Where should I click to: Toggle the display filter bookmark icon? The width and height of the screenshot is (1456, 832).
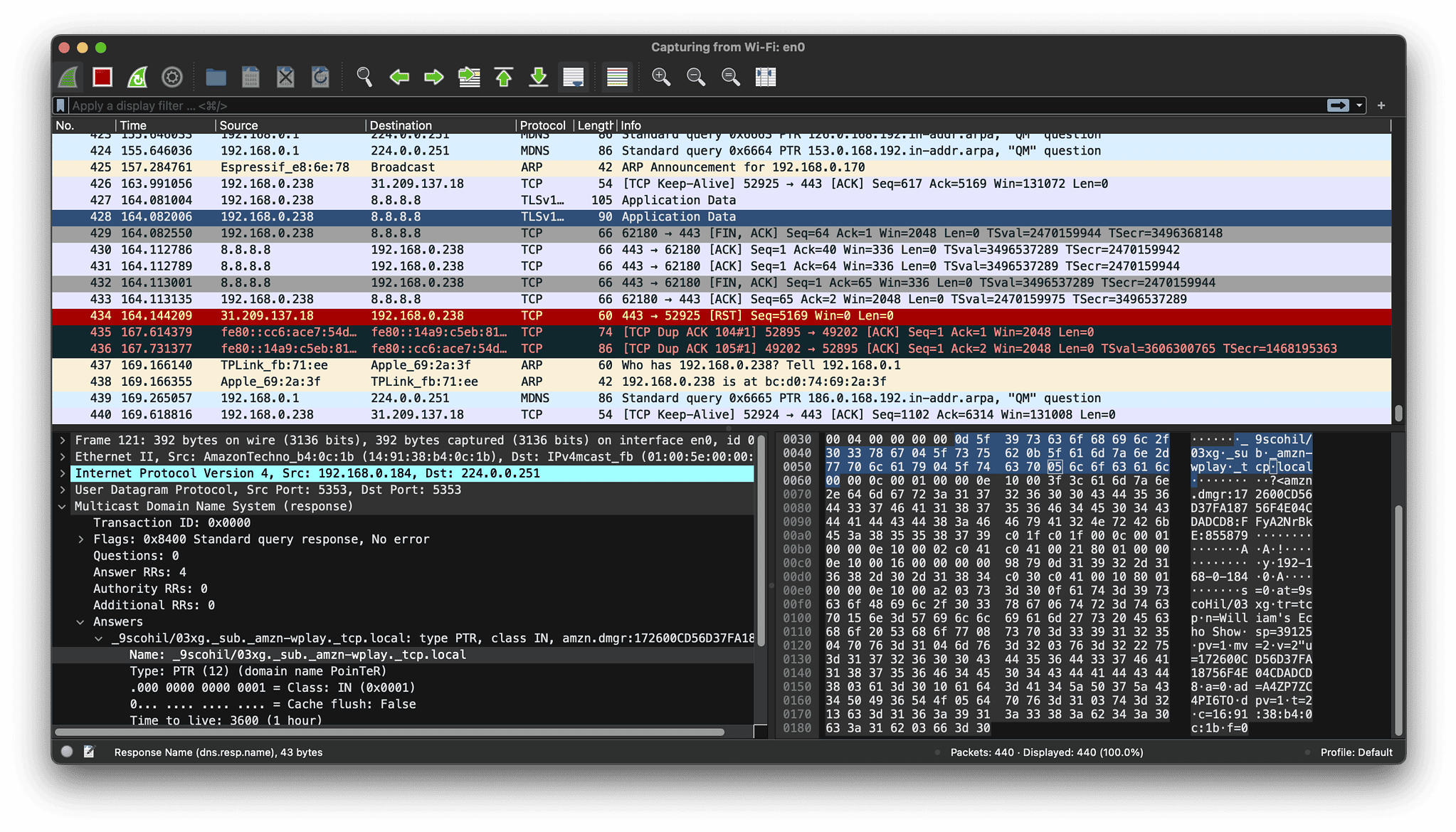click(x=60, y=105)
